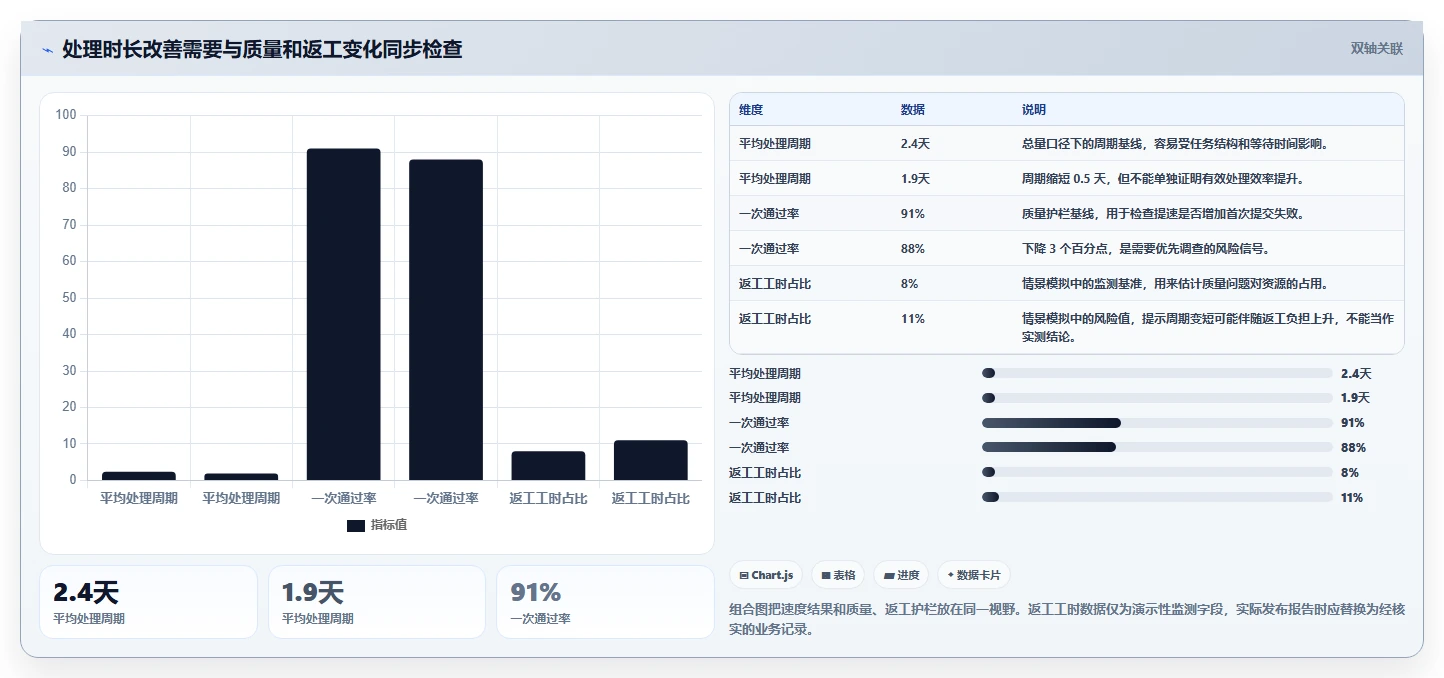1444x678 pixels.
Task: Click the rightmost chart bar at 11
Action: [x=650, y=460]
